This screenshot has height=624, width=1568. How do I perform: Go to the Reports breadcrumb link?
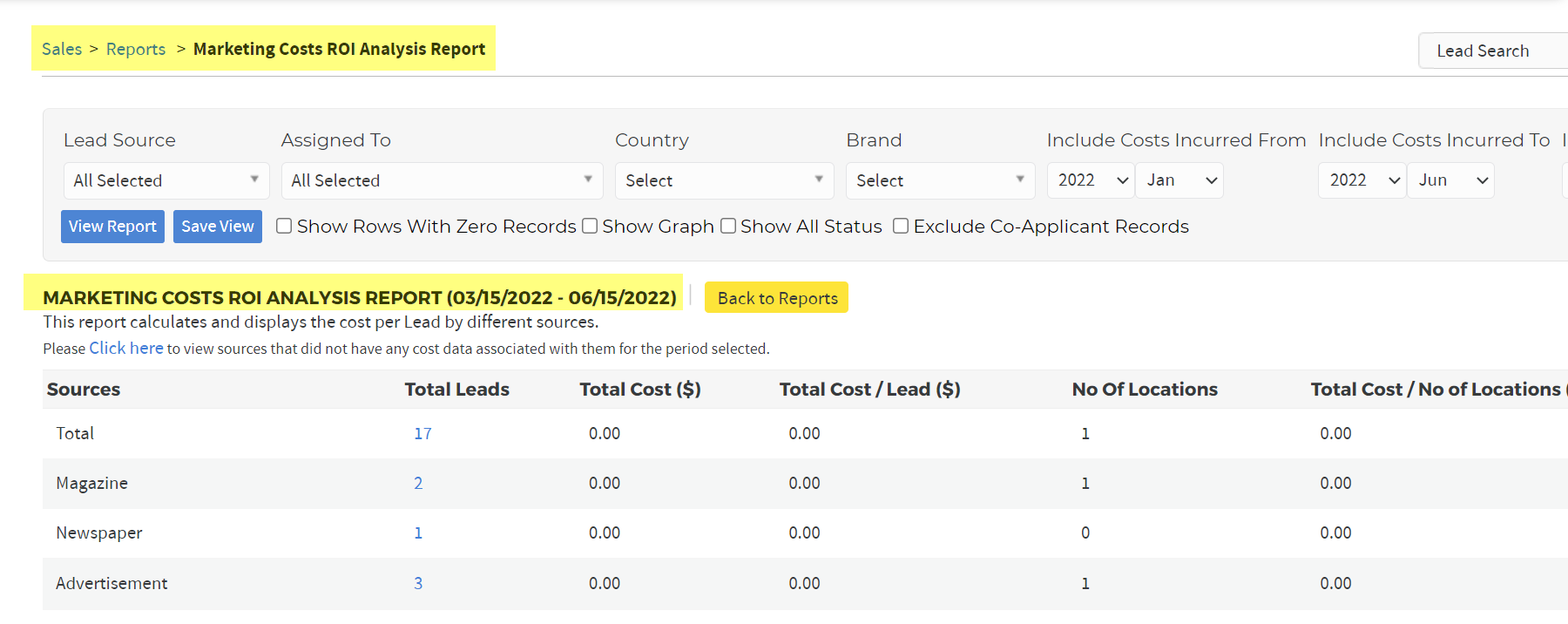(x=136, y=49)
